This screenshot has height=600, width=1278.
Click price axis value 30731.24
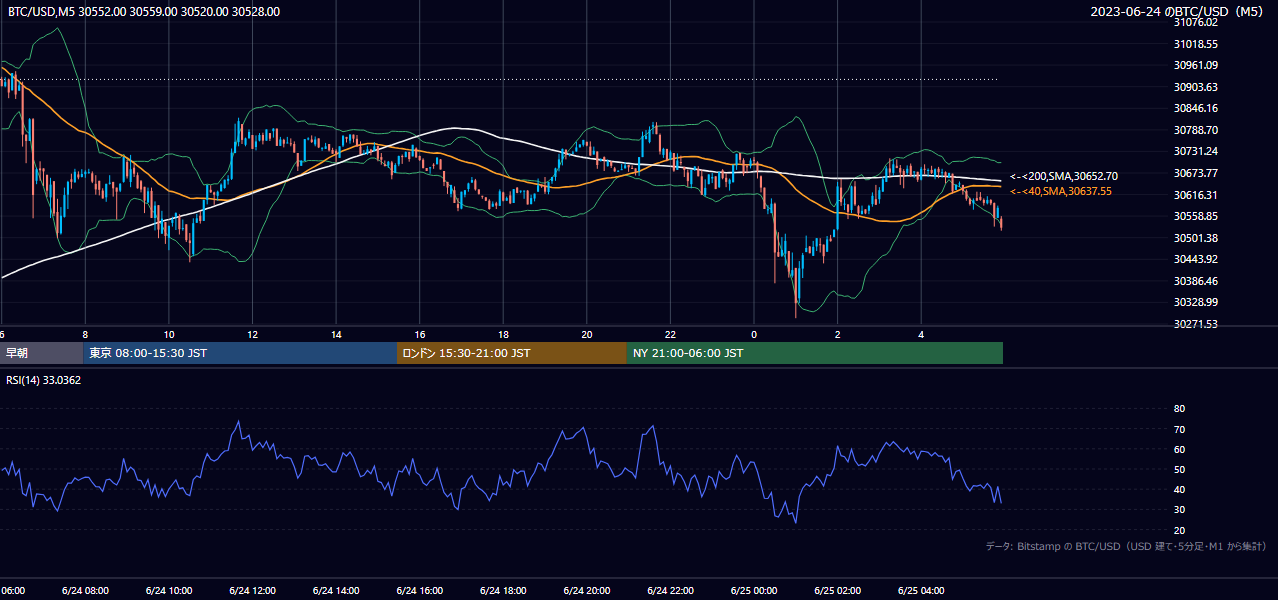pyautogui.click(x=1195, y=151)
